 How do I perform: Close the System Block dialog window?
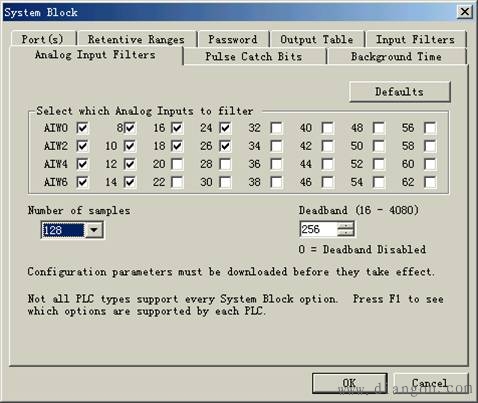465,12
